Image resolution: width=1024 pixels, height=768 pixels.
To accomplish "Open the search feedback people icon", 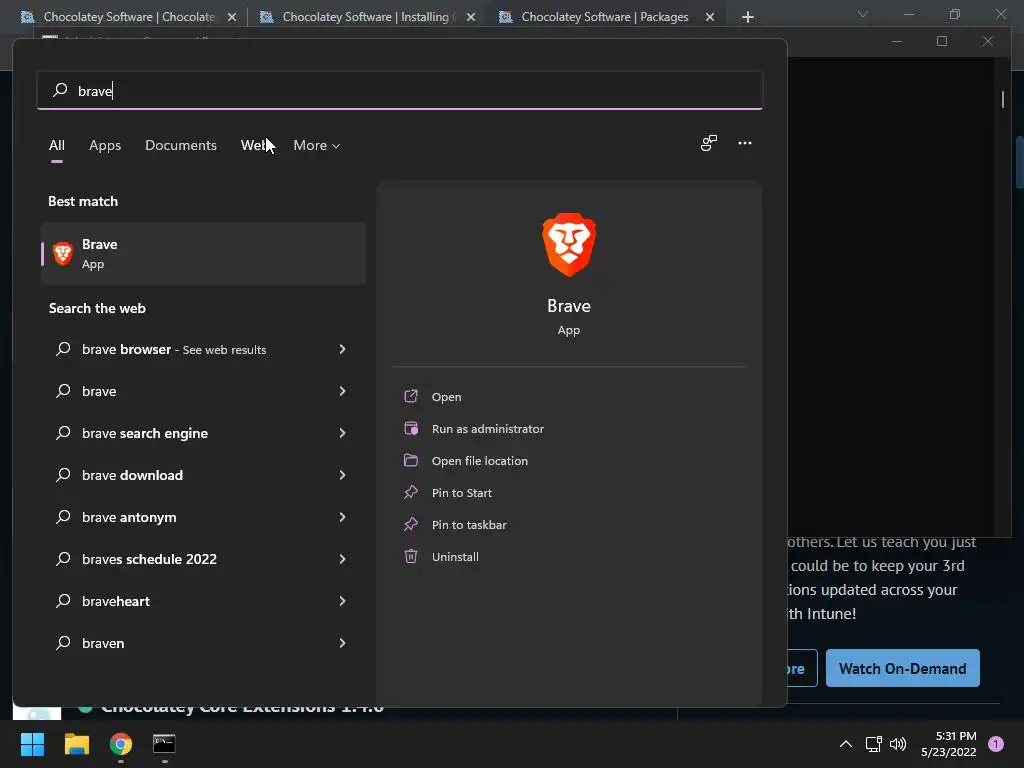I will tap(709, 143).
